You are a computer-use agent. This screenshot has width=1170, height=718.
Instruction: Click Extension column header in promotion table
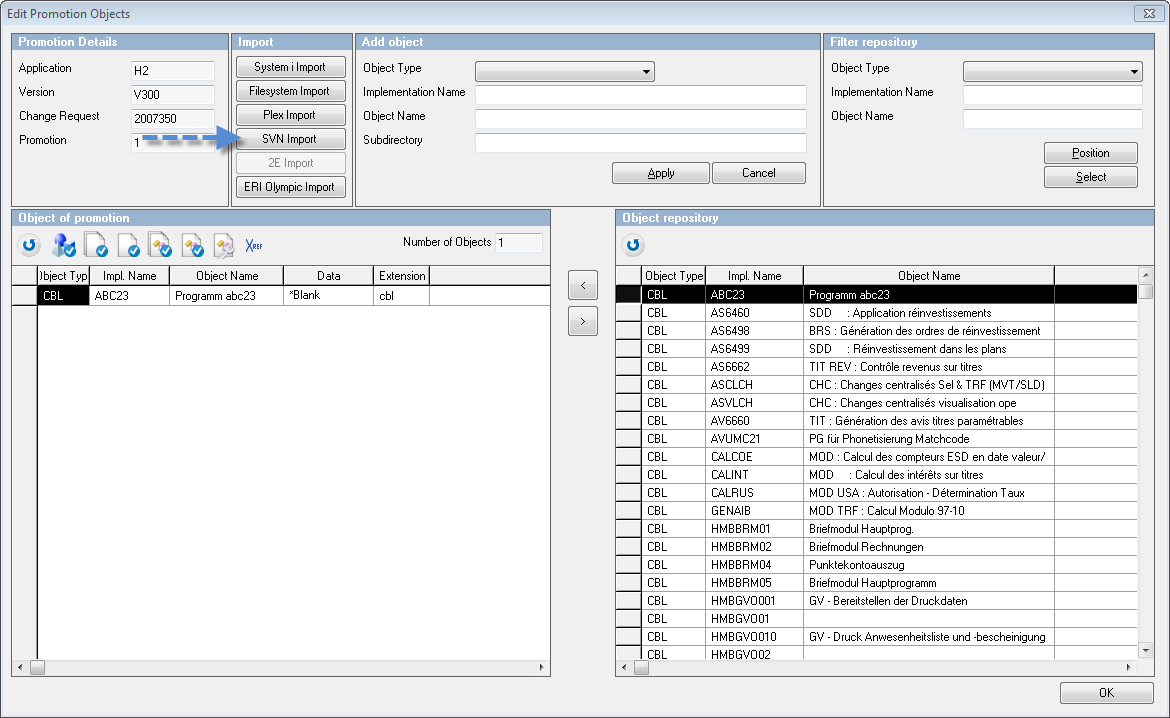401,275
